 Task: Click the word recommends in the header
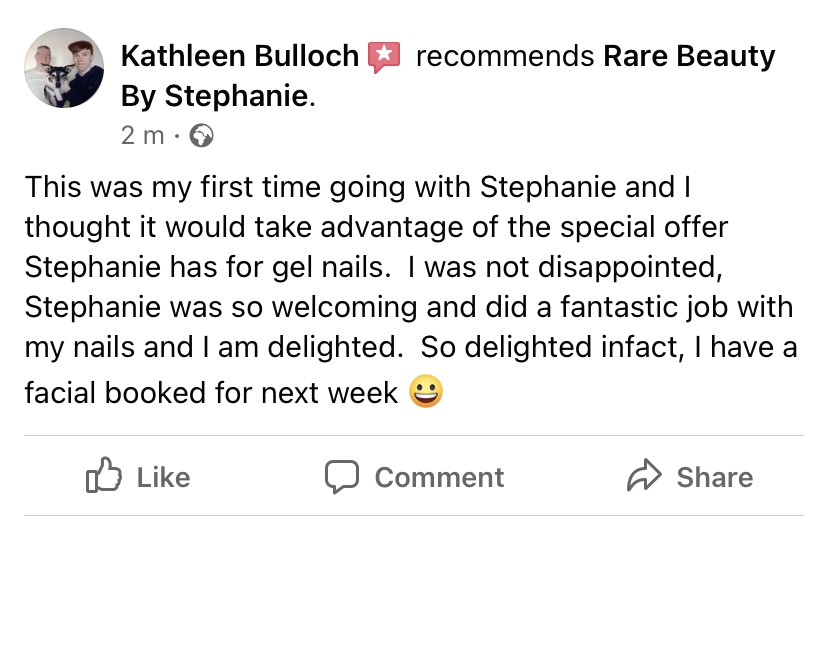point(505,56)
